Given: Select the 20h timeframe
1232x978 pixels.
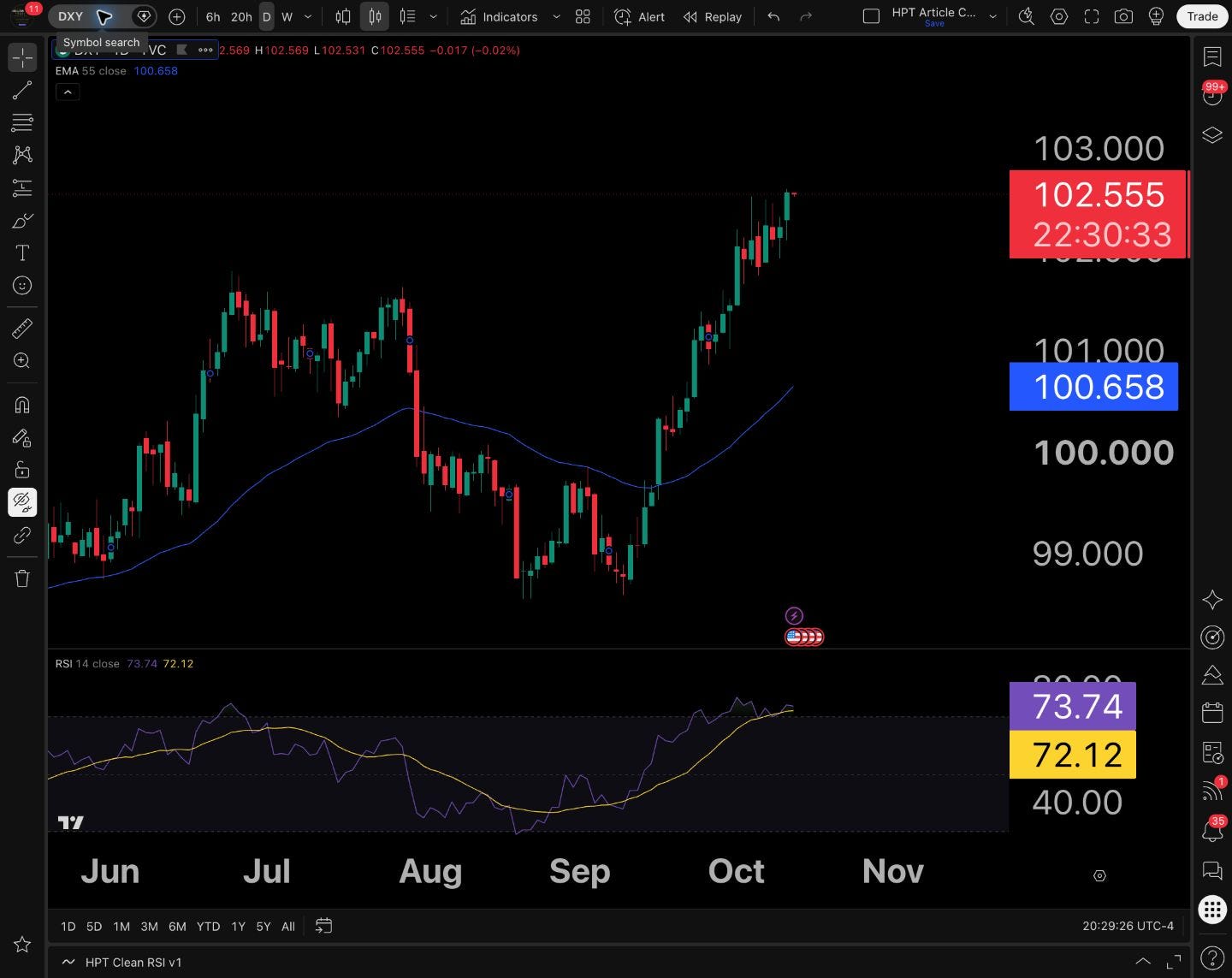Looking at the screenshot, I should pos(241,16).
